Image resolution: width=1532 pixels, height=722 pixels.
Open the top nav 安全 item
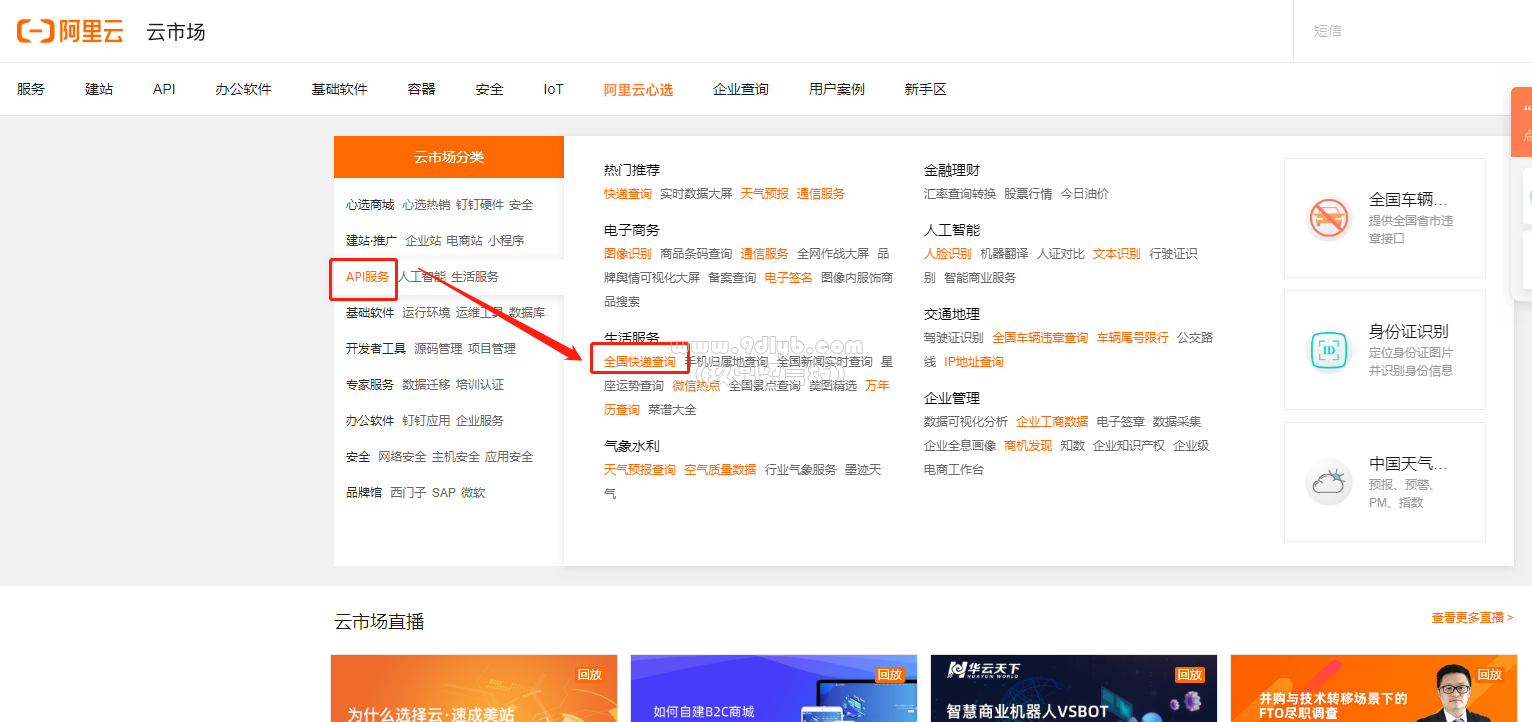(x=490, y=89)
